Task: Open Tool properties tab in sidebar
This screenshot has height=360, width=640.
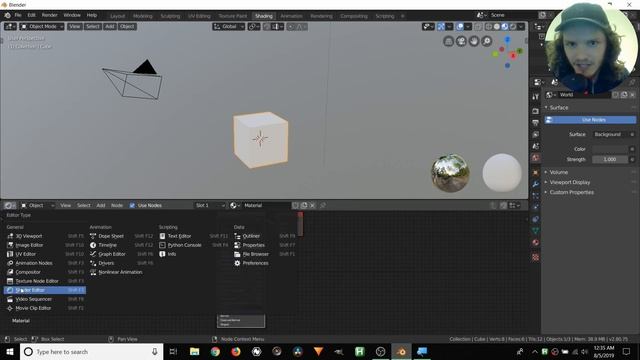Action: (536, 97)
